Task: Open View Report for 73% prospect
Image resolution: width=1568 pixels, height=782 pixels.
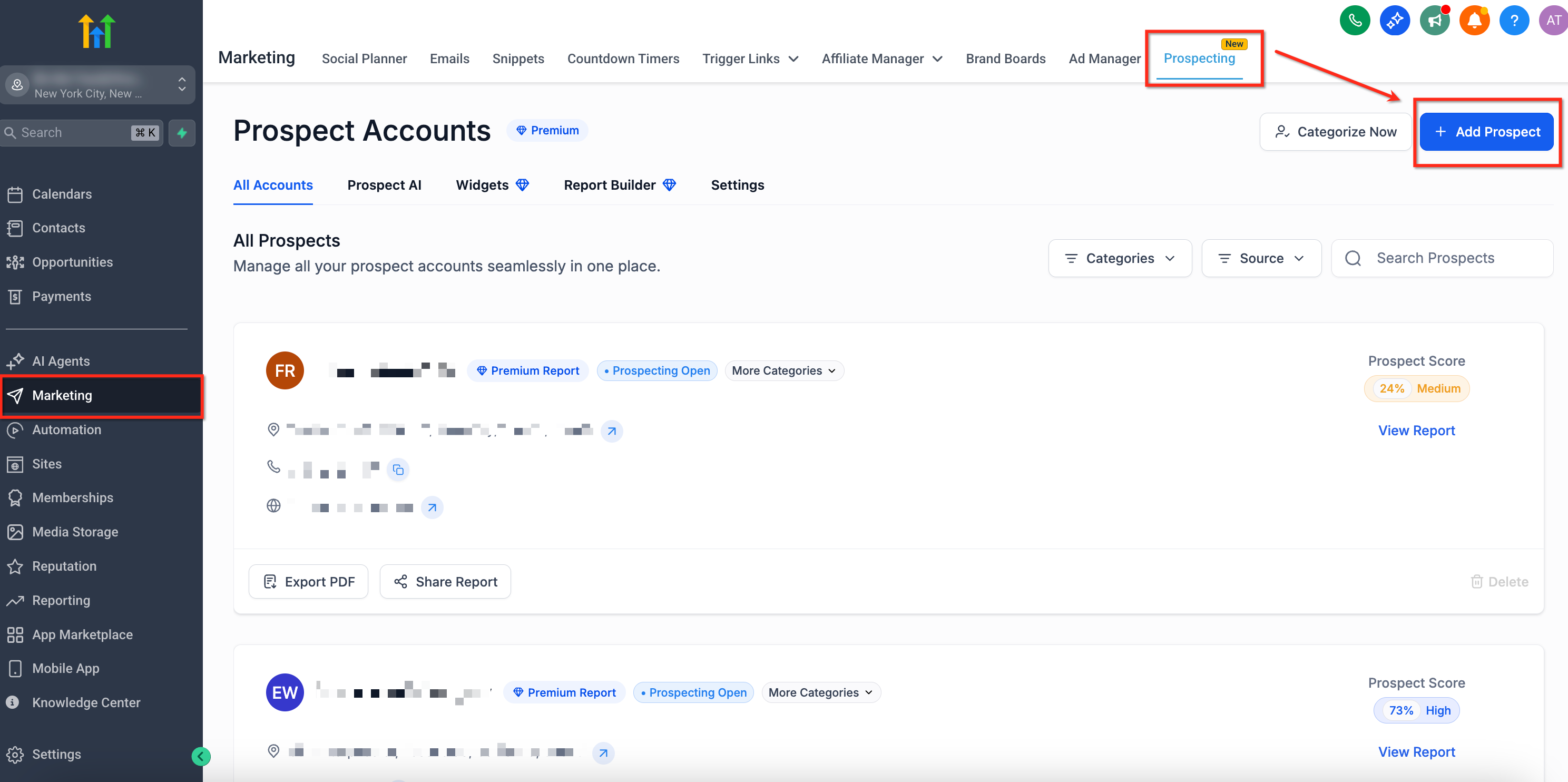Action: point(1416,751)
